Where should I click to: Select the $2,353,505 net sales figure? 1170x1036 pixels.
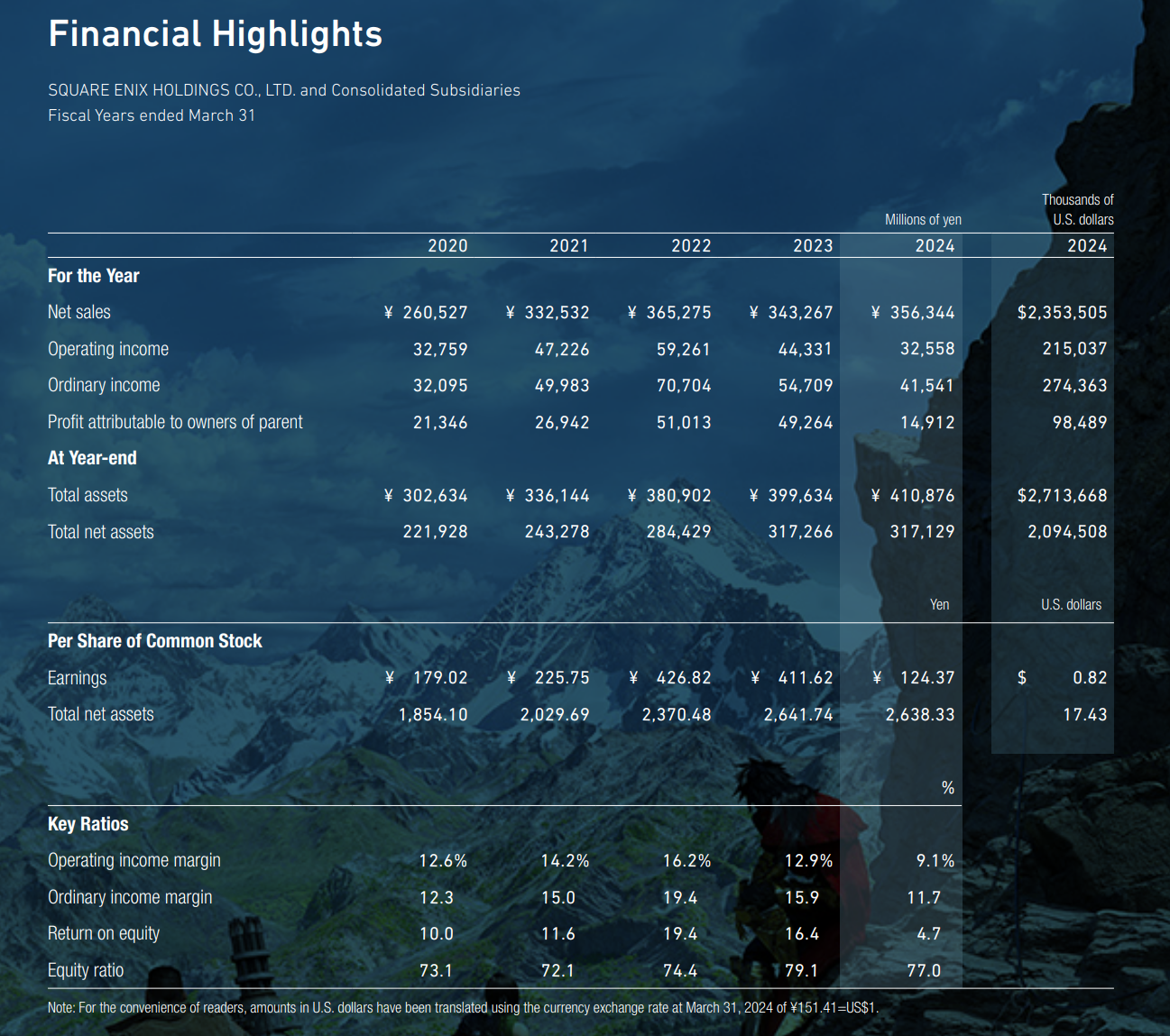click(1063, 312)
